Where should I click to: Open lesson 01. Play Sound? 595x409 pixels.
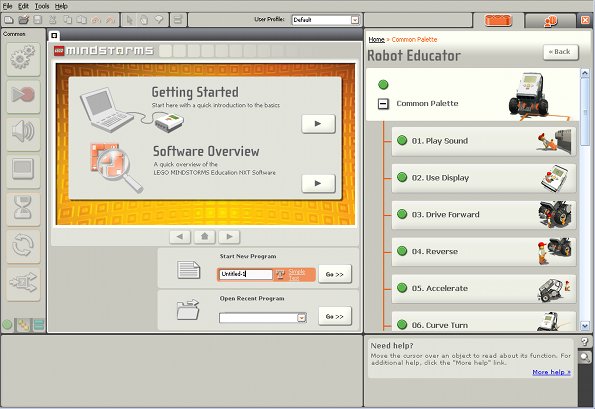click(x=484, y=141)
